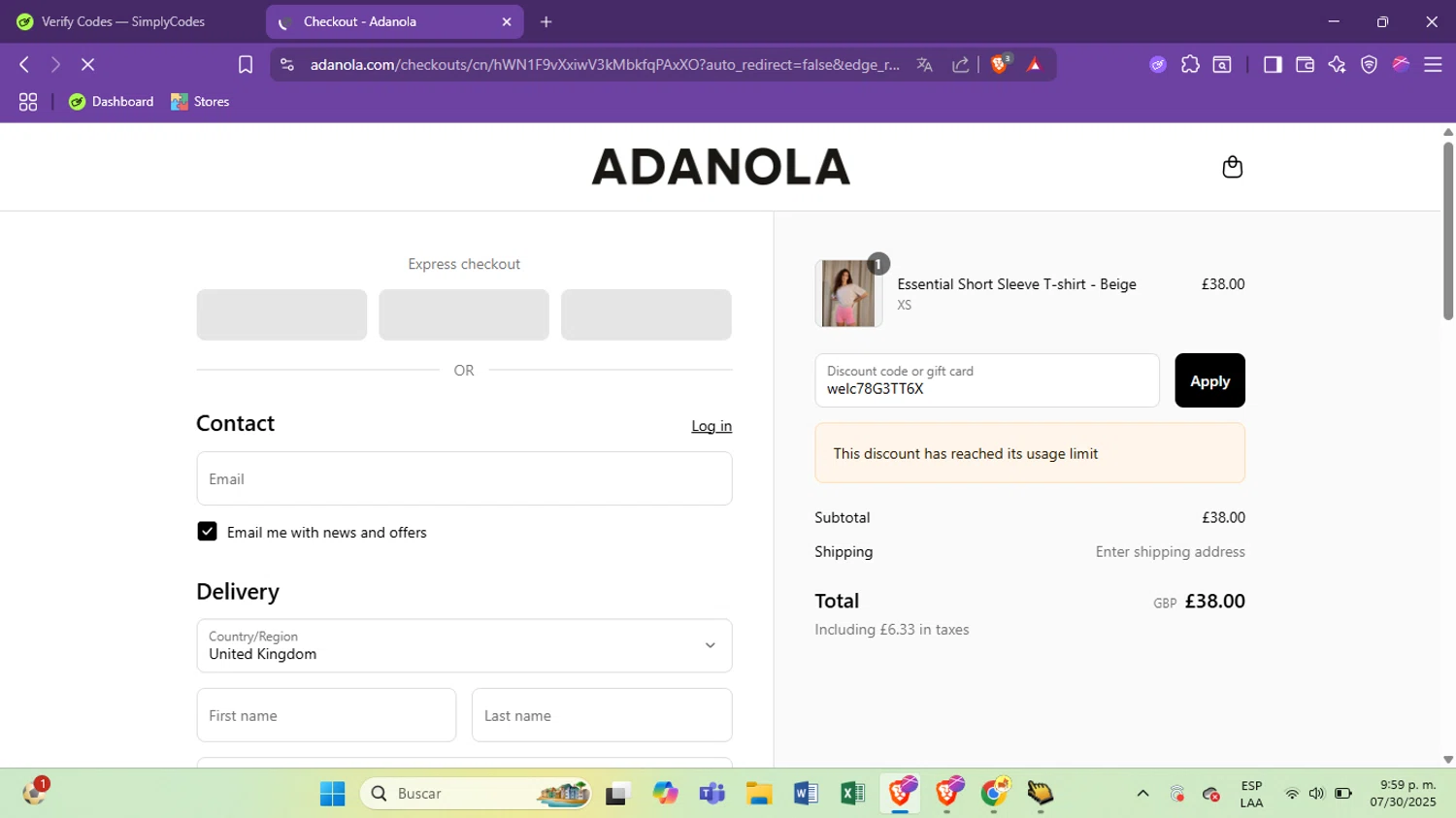Open the Brave VPN shield icon
The height and width of the screenshot is (818, 1456).
tap(1369, 65)
